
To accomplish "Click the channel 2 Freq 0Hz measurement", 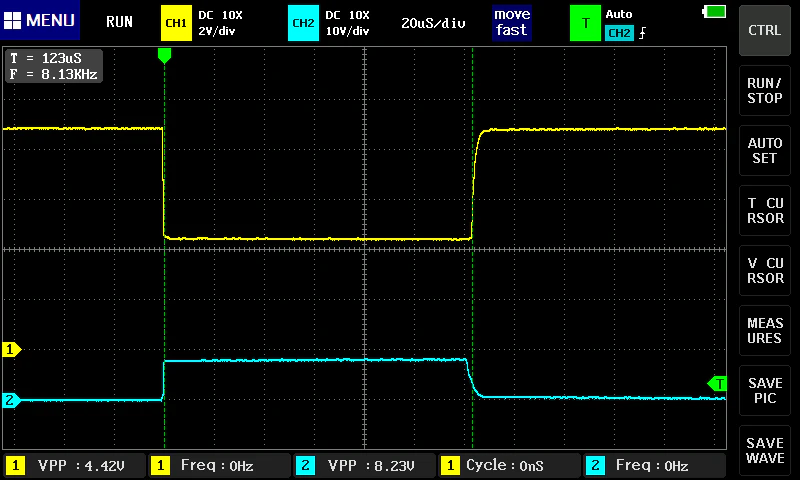I will pyautogui.click(x=654, y=466).
